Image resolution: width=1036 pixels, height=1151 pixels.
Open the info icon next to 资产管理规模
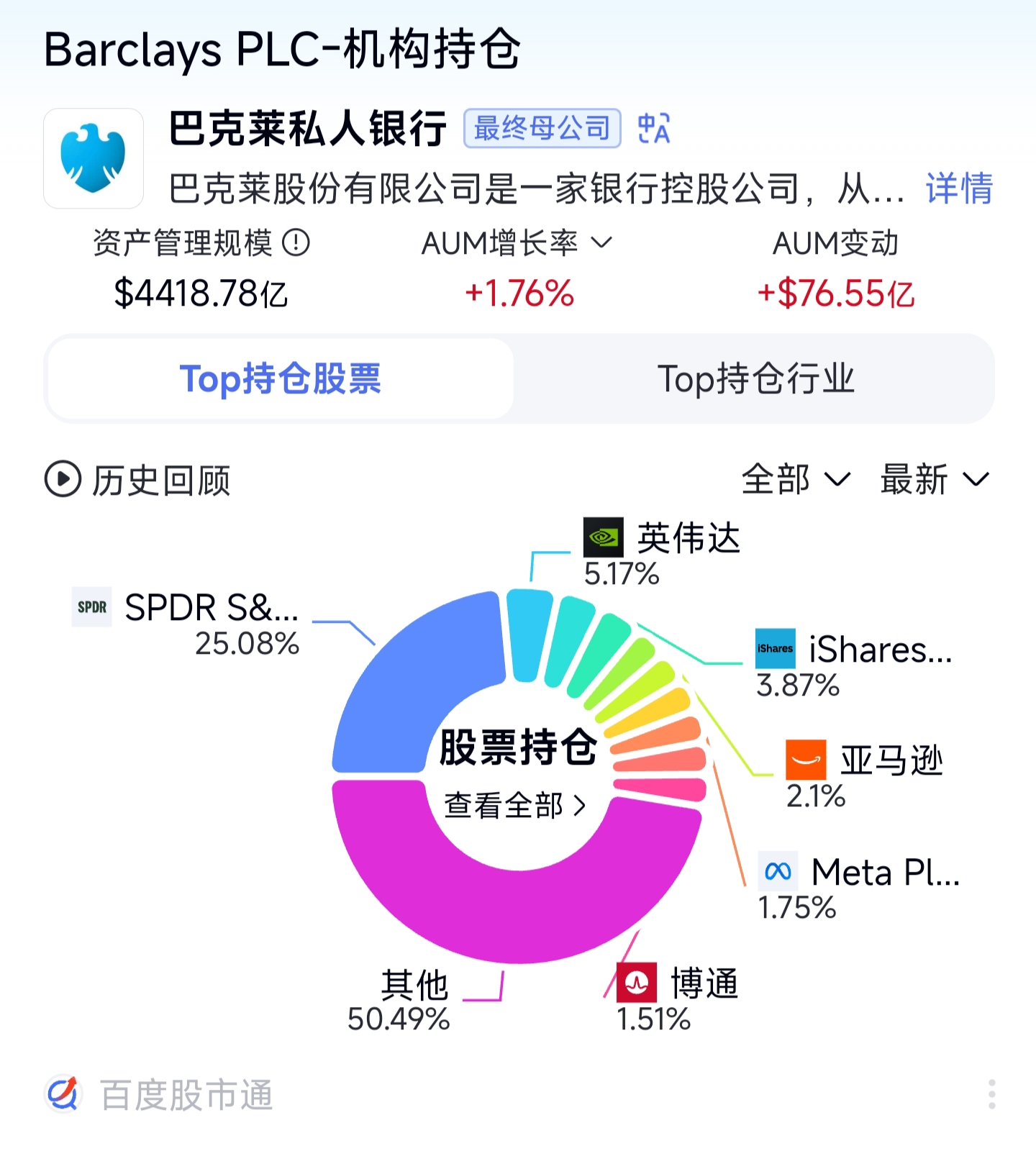click(296, 242)
